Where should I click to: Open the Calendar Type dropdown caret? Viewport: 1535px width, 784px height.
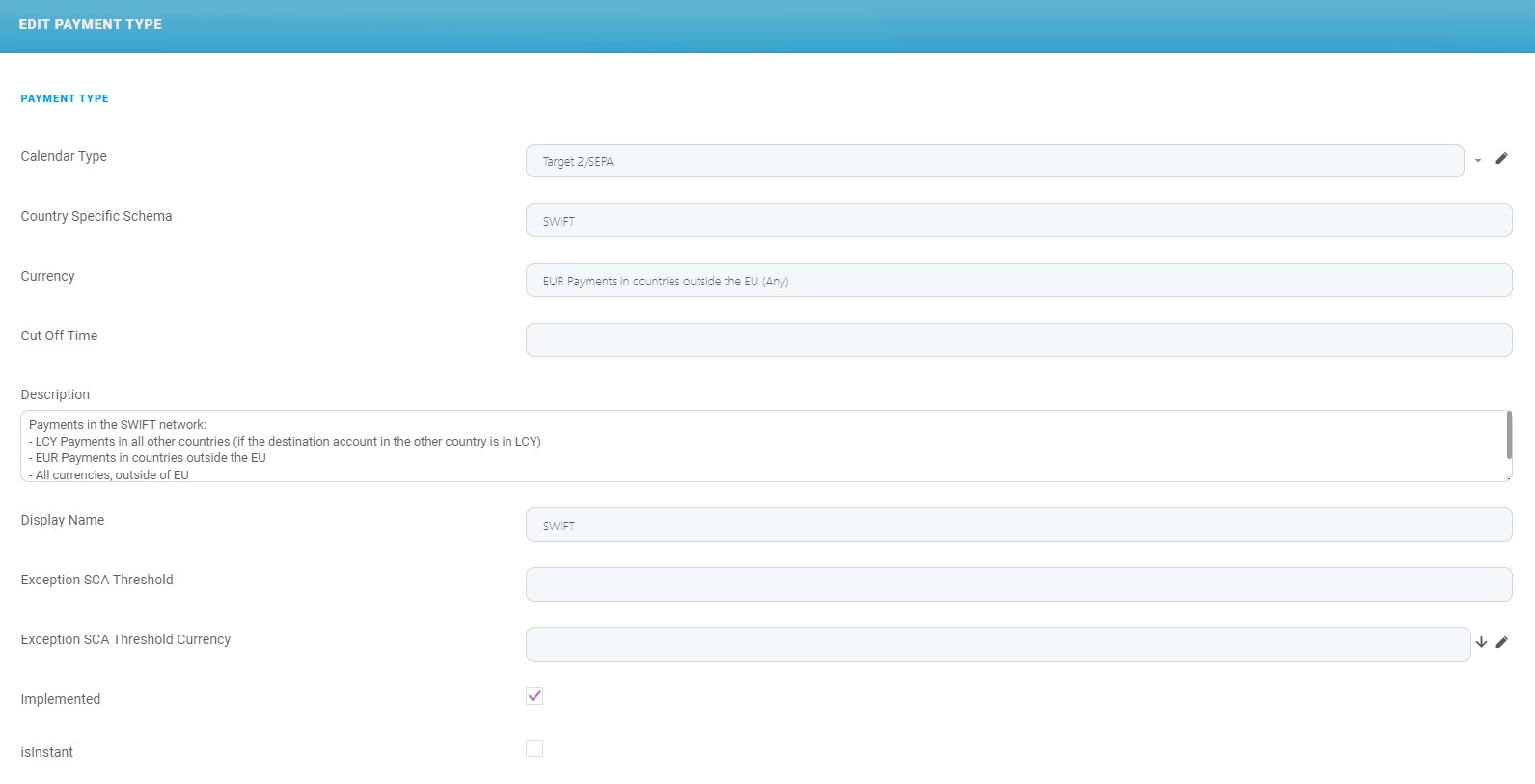click(x=1478, y=161)
